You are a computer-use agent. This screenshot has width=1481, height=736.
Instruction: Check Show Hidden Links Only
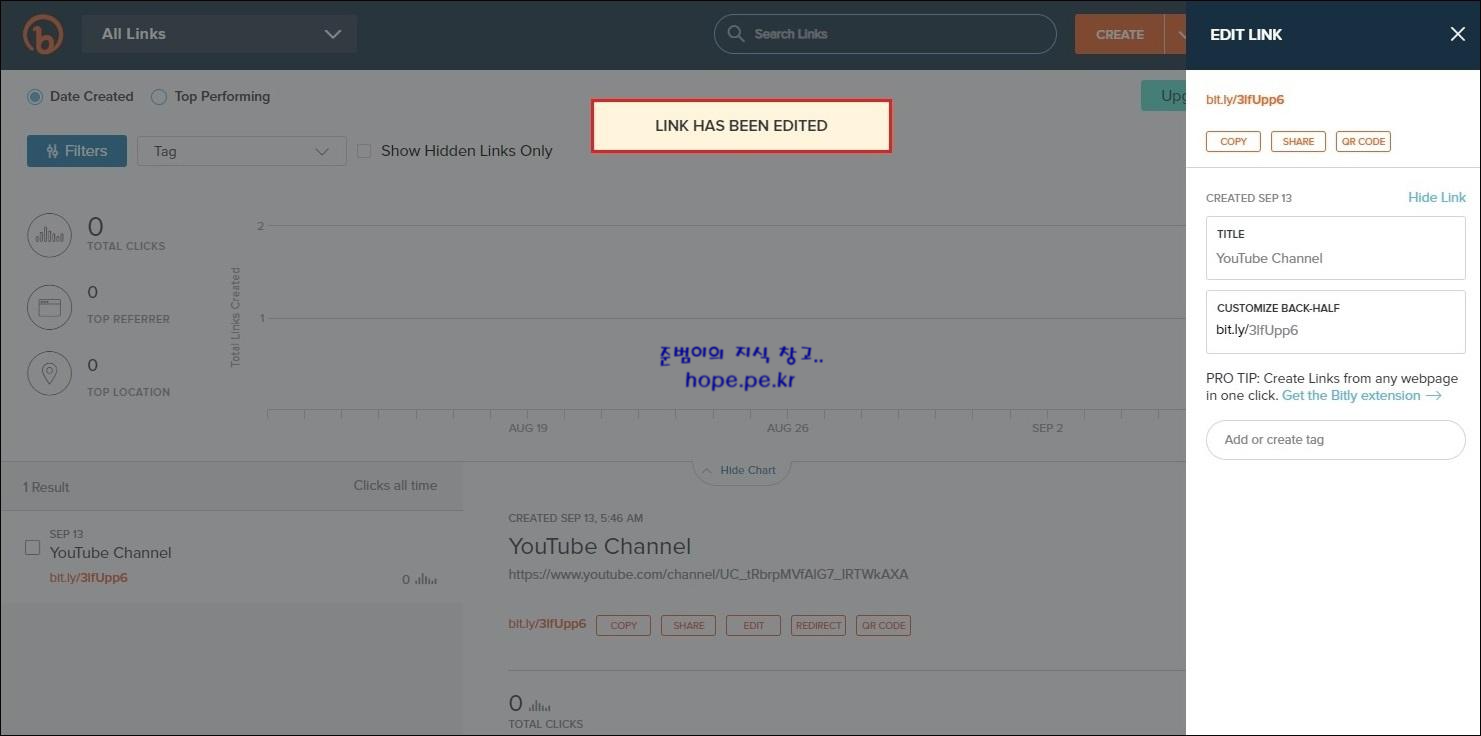[x=364, y=151]
